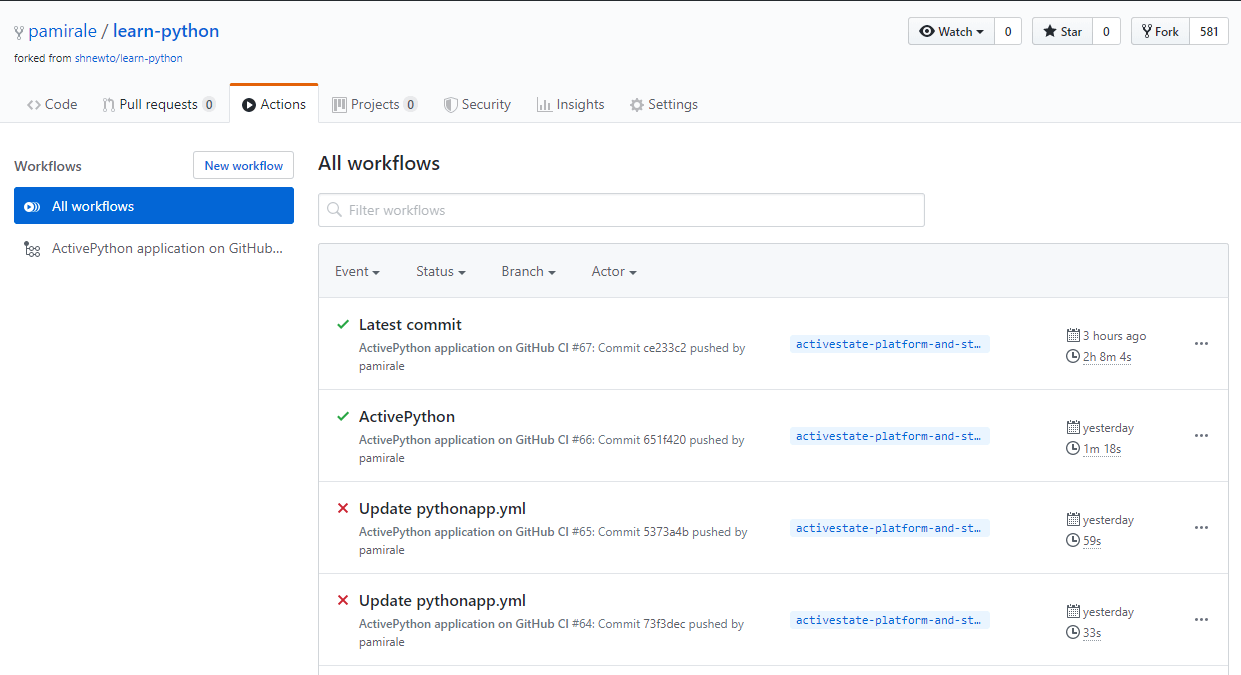The image size is (1241, 675).
Task: Click clock icon next to 59s
Action: click(x=1073, y=540)
